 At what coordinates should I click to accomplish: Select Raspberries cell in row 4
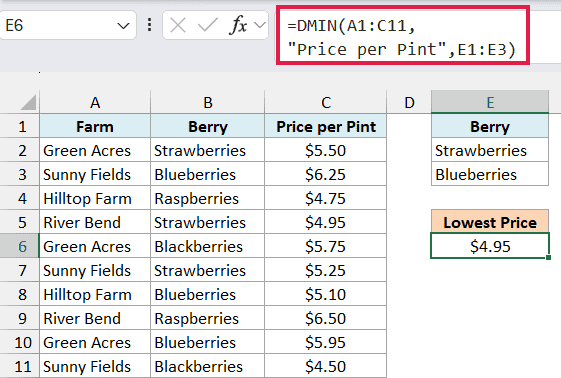coord(208,198)
